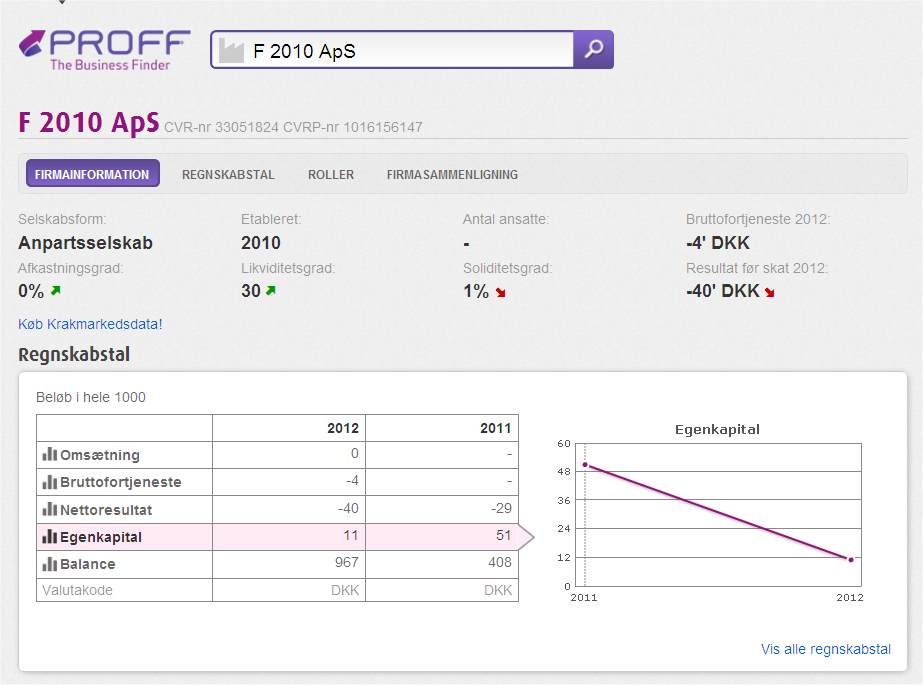
Task: Click the CVR-nr 33051824 text
Action: pos(221,127)
